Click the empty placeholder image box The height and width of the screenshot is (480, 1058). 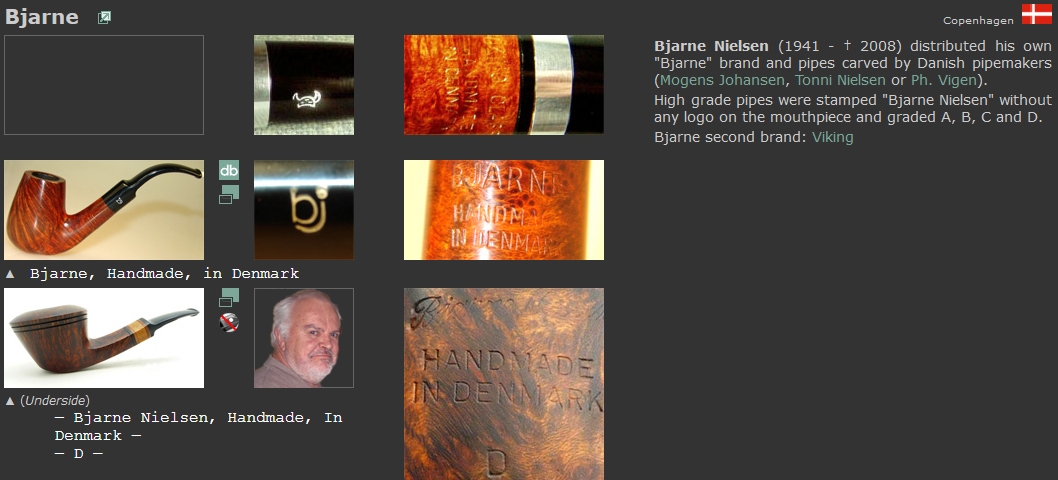[104, 85]
